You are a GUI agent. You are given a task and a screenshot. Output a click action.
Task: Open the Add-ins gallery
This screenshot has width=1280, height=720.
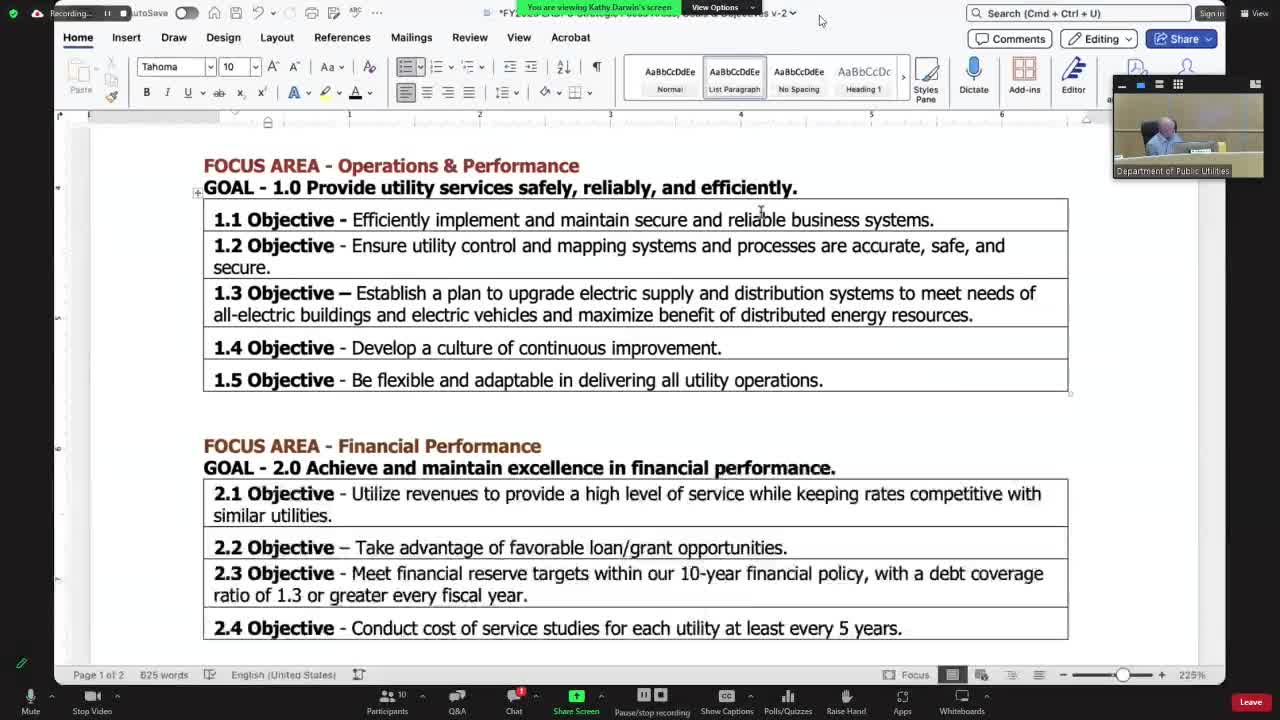[1024, 76]
